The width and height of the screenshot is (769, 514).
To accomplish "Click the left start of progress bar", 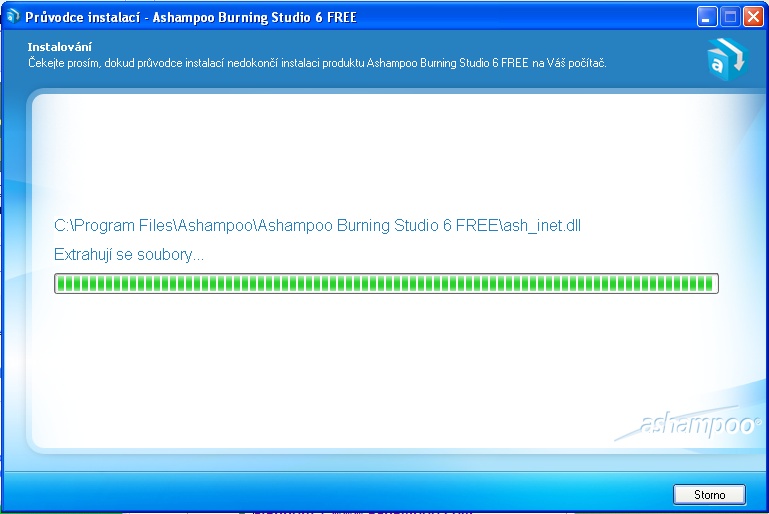I will tap(60, 283).
